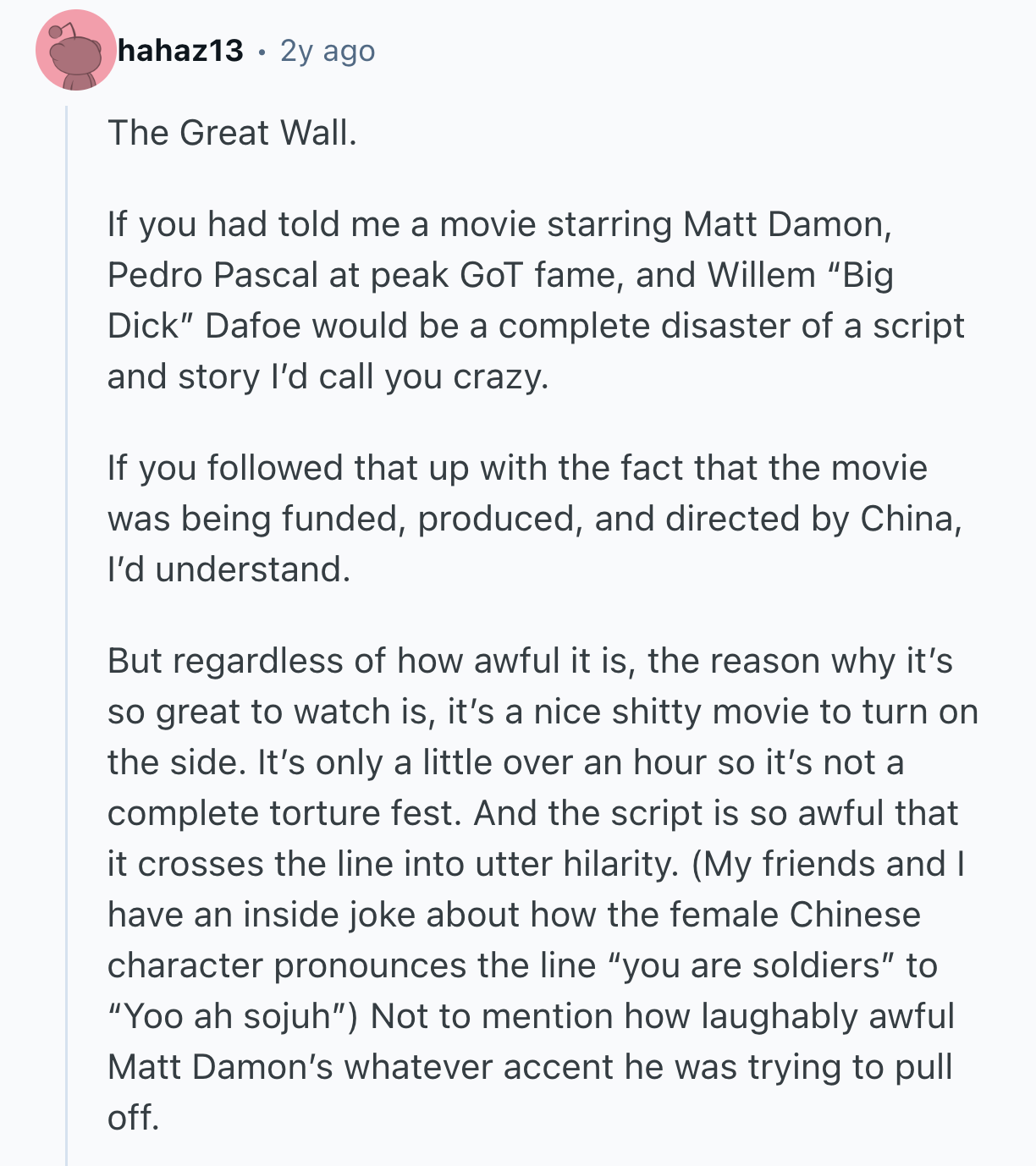Click the paragraph starting "If you had told me"

pos(535,300)
